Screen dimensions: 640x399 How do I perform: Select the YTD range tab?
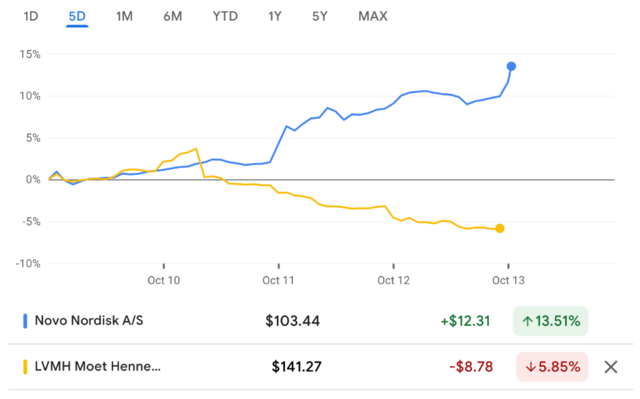click(225, 16)
